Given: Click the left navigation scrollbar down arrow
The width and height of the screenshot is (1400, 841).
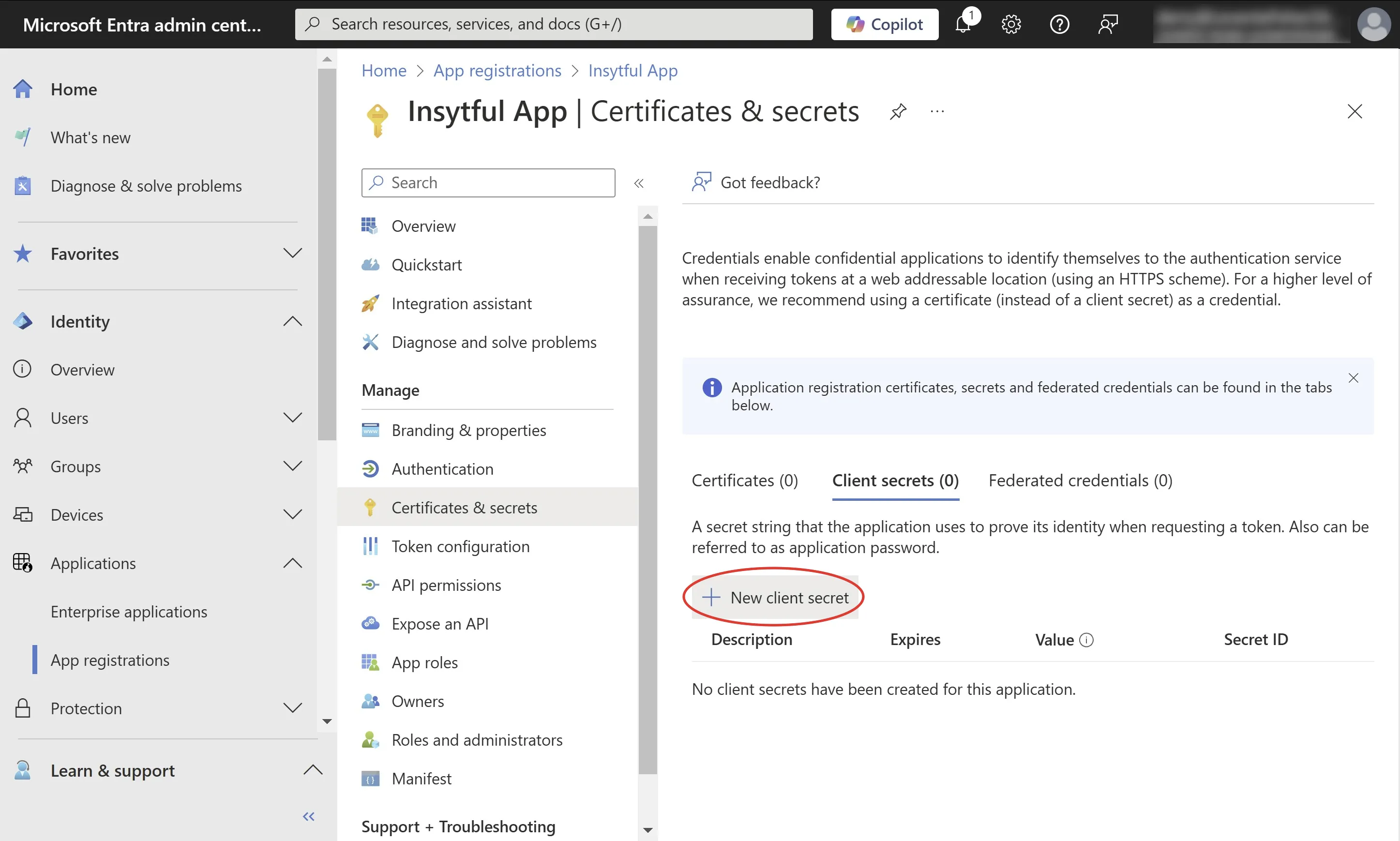Looking at the screenshot, I should (327, 721).
